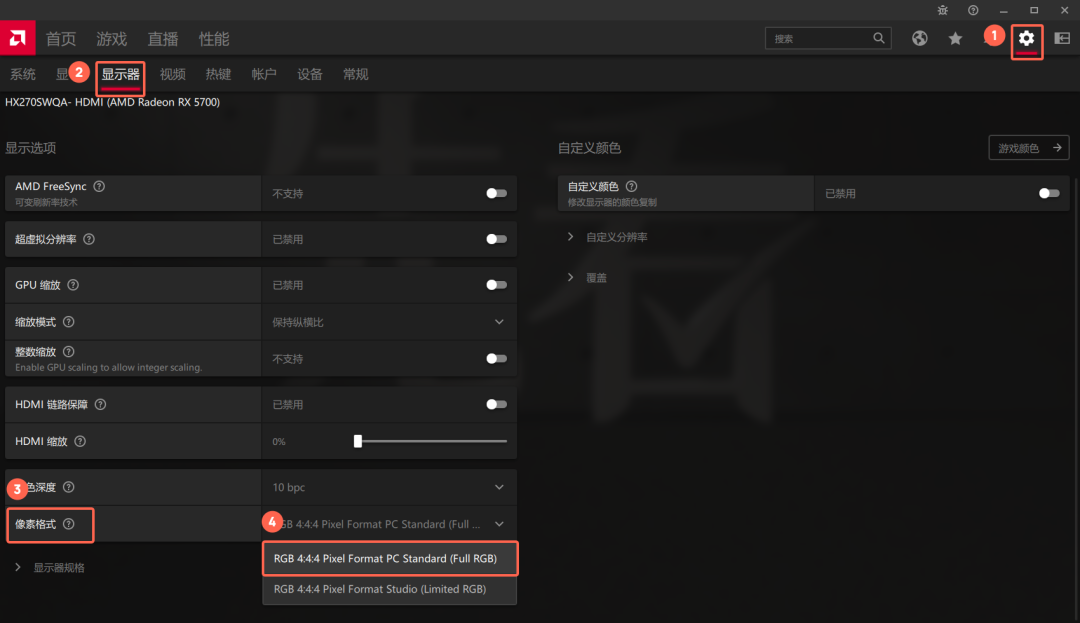Switch to 常规 settings tab
This screenshot has height=623, width=1080.
[355, 74]
